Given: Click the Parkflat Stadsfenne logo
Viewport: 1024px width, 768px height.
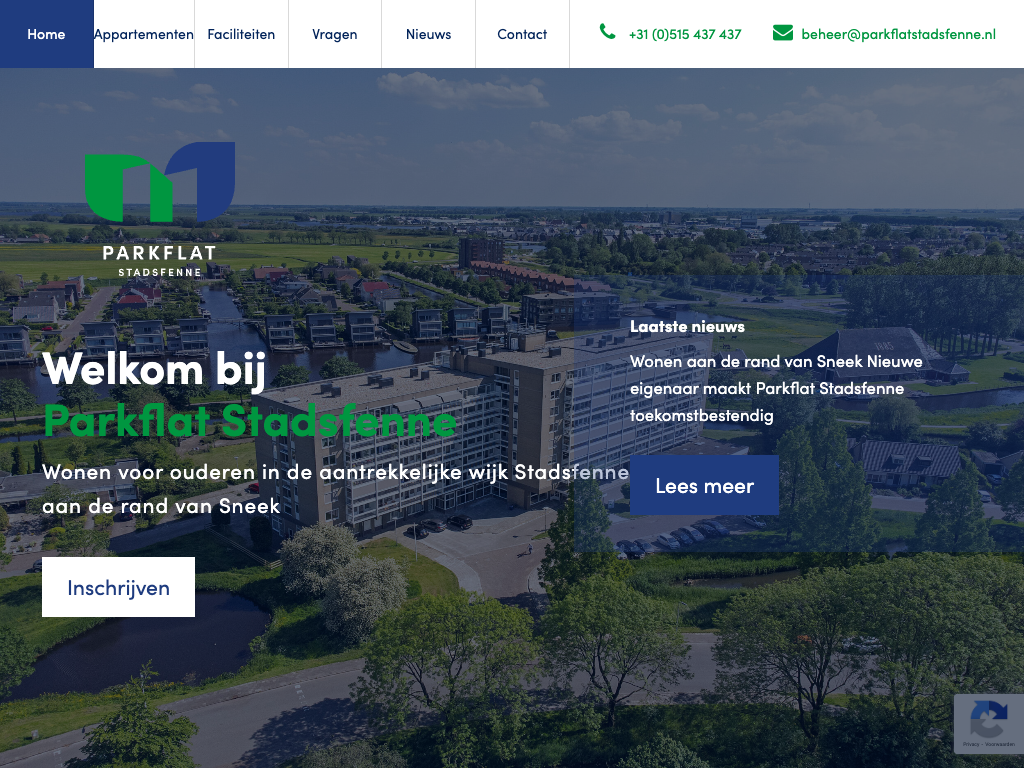Looking at the screenshot, I should click(160, 209).
